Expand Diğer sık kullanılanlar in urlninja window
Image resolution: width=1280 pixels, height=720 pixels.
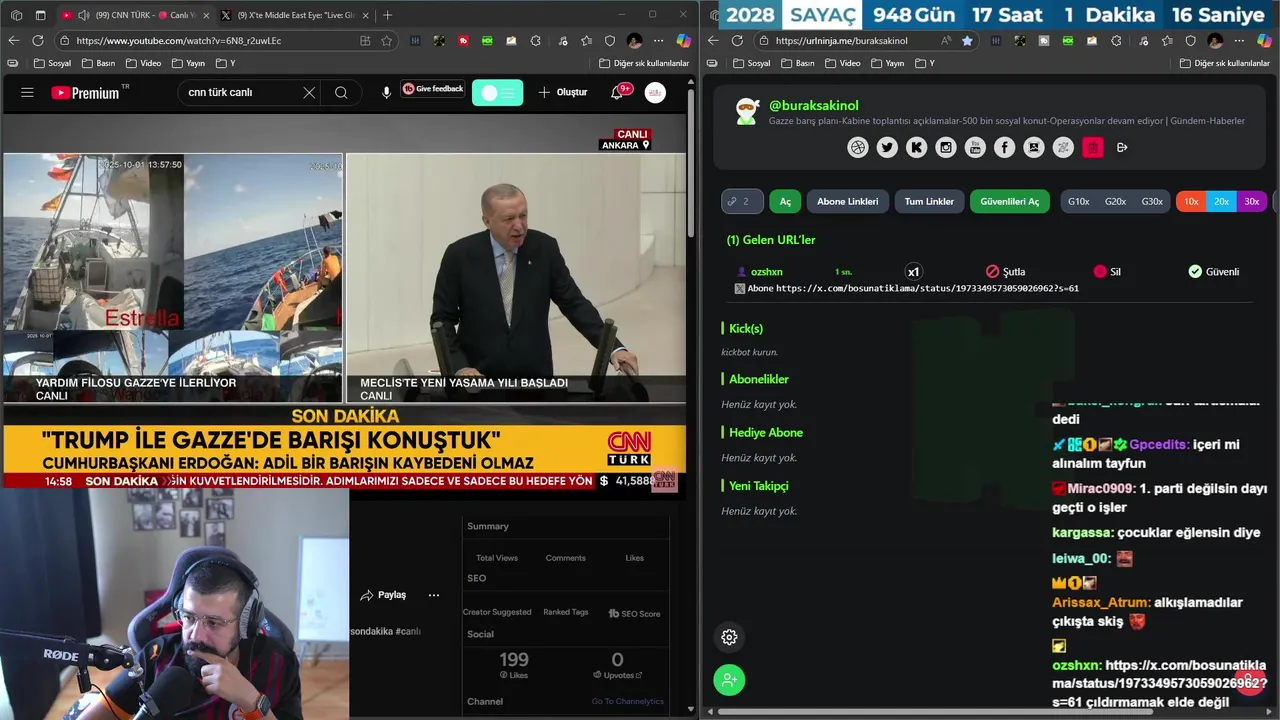coord(1223,63)
